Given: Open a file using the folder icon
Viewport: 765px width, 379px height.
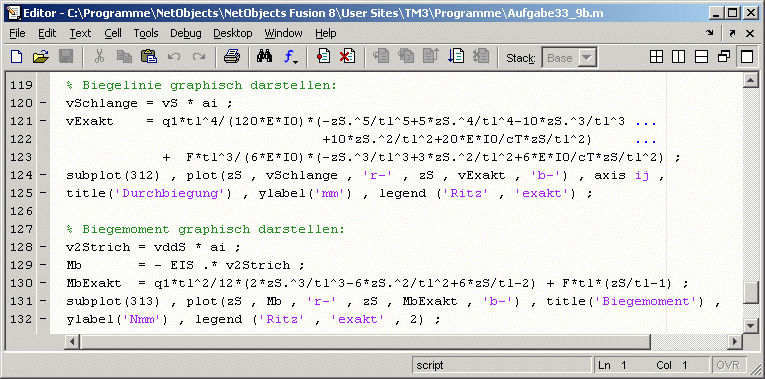Looking at the screenshot, I should coord(41,57).
